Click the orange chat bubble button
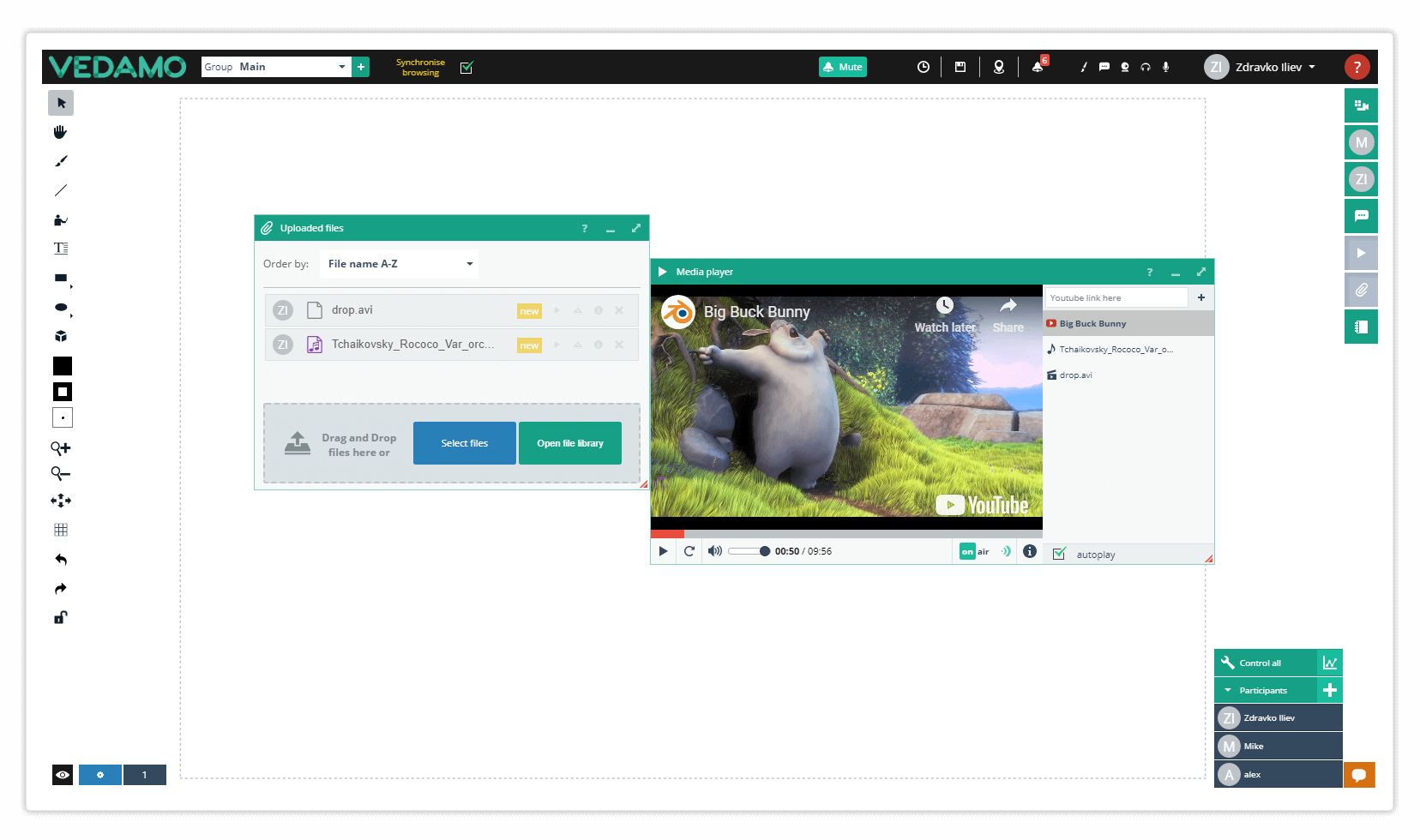Screen dimensions: 1420x840 (x=1359, y=775)
